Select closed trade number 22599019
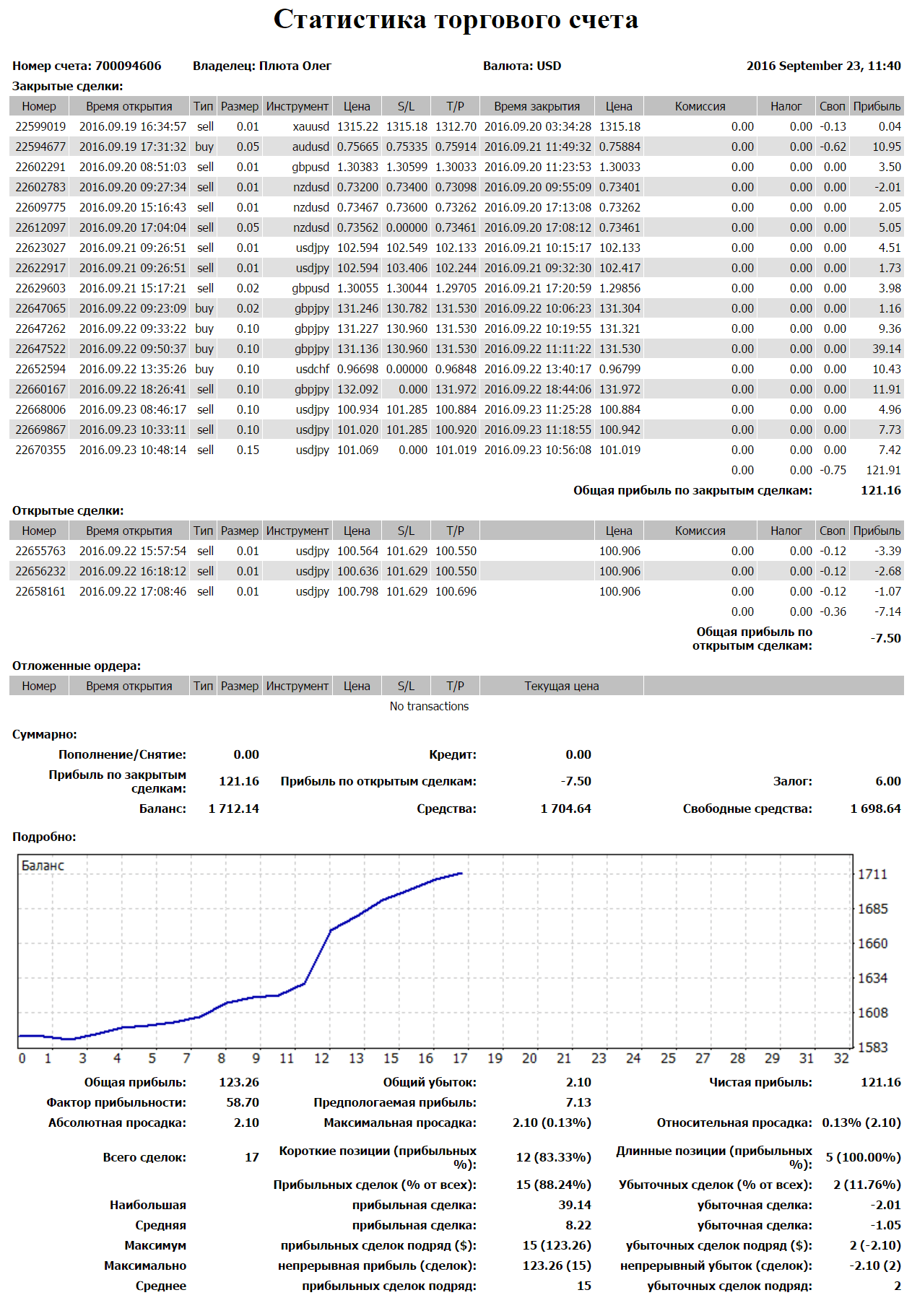912x1316 pixels. pos(40,126)
